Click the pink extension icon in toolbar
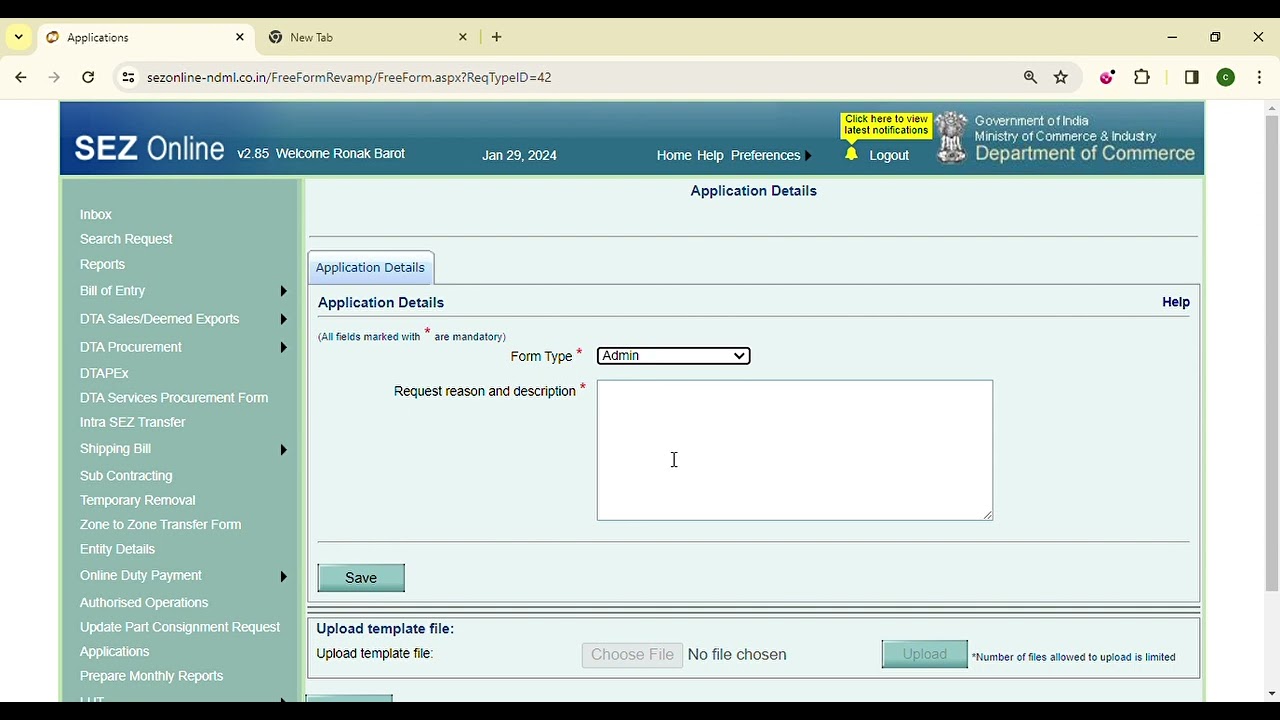This screenshot has width=1280, height=720. click(x=1107, y=77)
